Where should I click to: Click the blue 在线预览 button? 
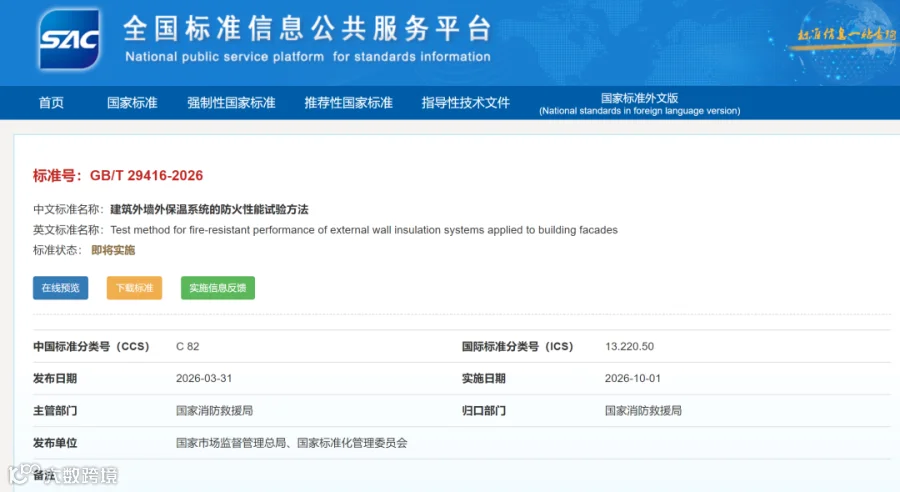pyautogui.click(x=60, y=288)
